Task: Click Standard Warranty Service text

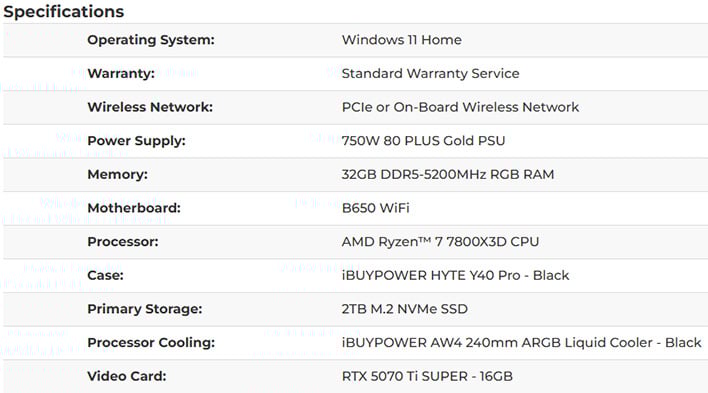Action: (430, 73)
